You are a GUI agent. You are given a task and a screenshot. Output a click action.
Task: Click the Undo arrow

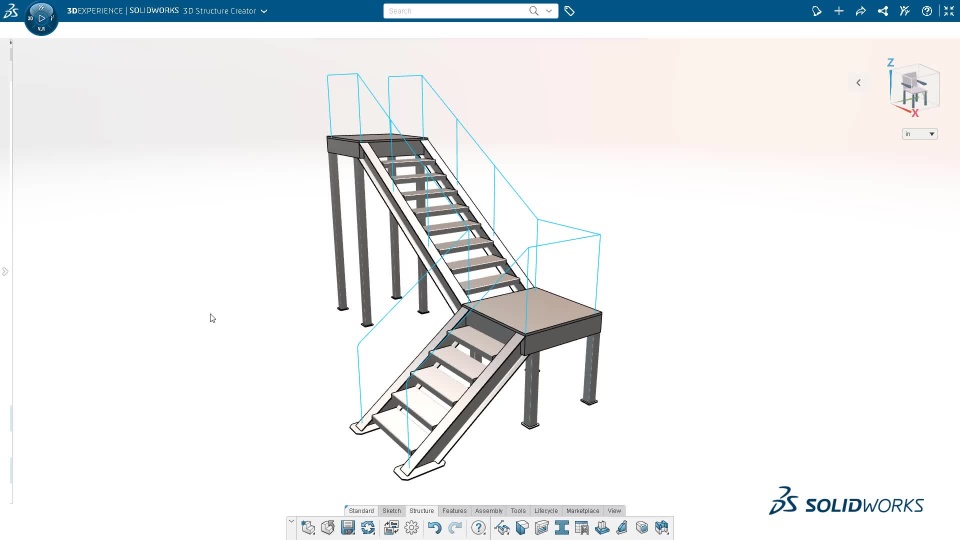435,528
